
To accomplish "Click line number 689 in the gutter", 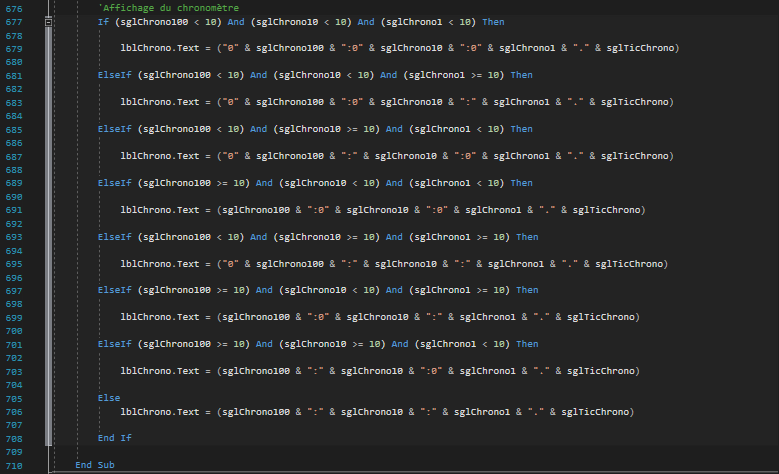I will pos(14,183).
